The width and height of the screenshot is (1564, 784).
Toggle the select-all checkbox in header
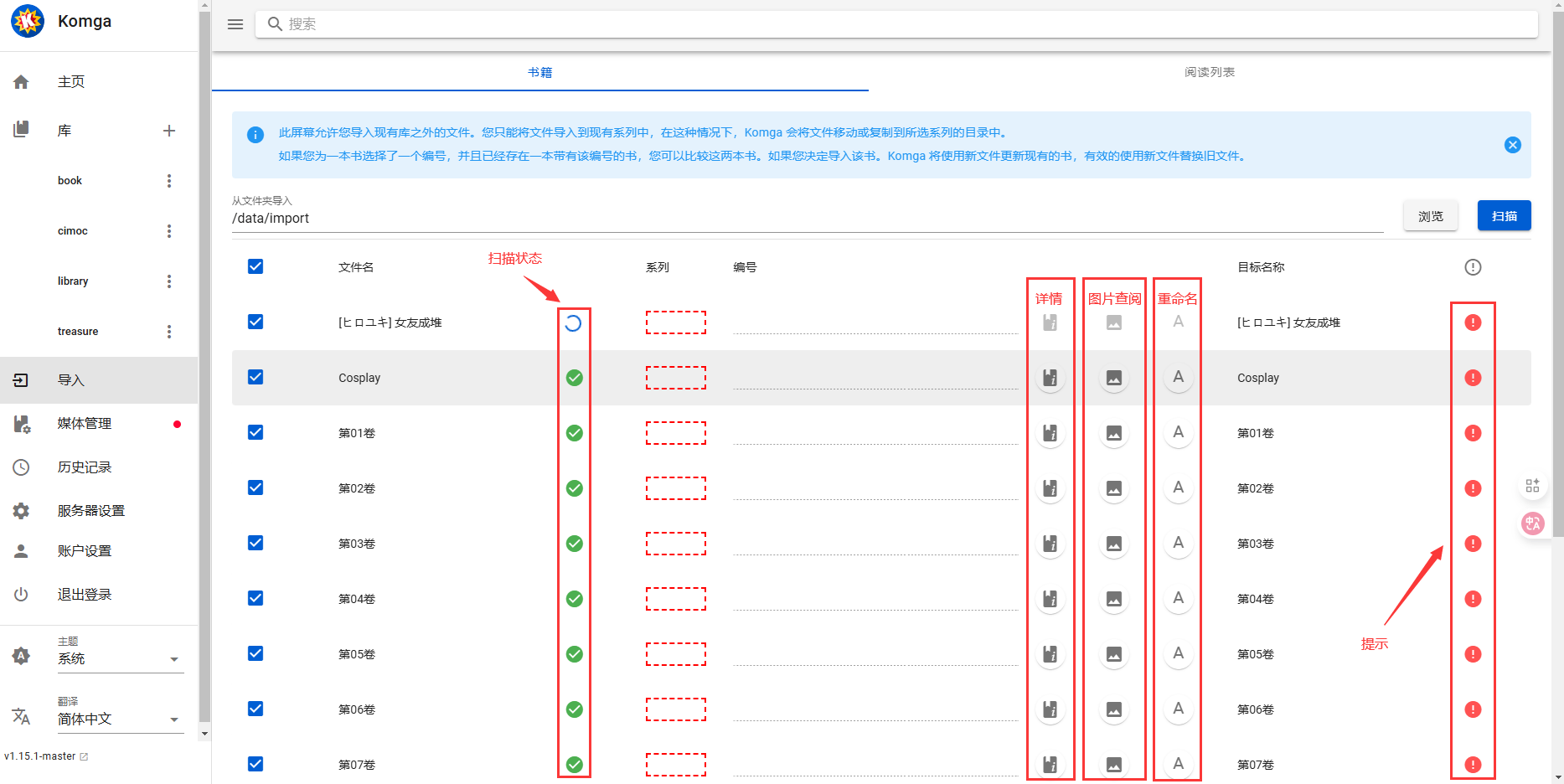click(x=256, y=266)
